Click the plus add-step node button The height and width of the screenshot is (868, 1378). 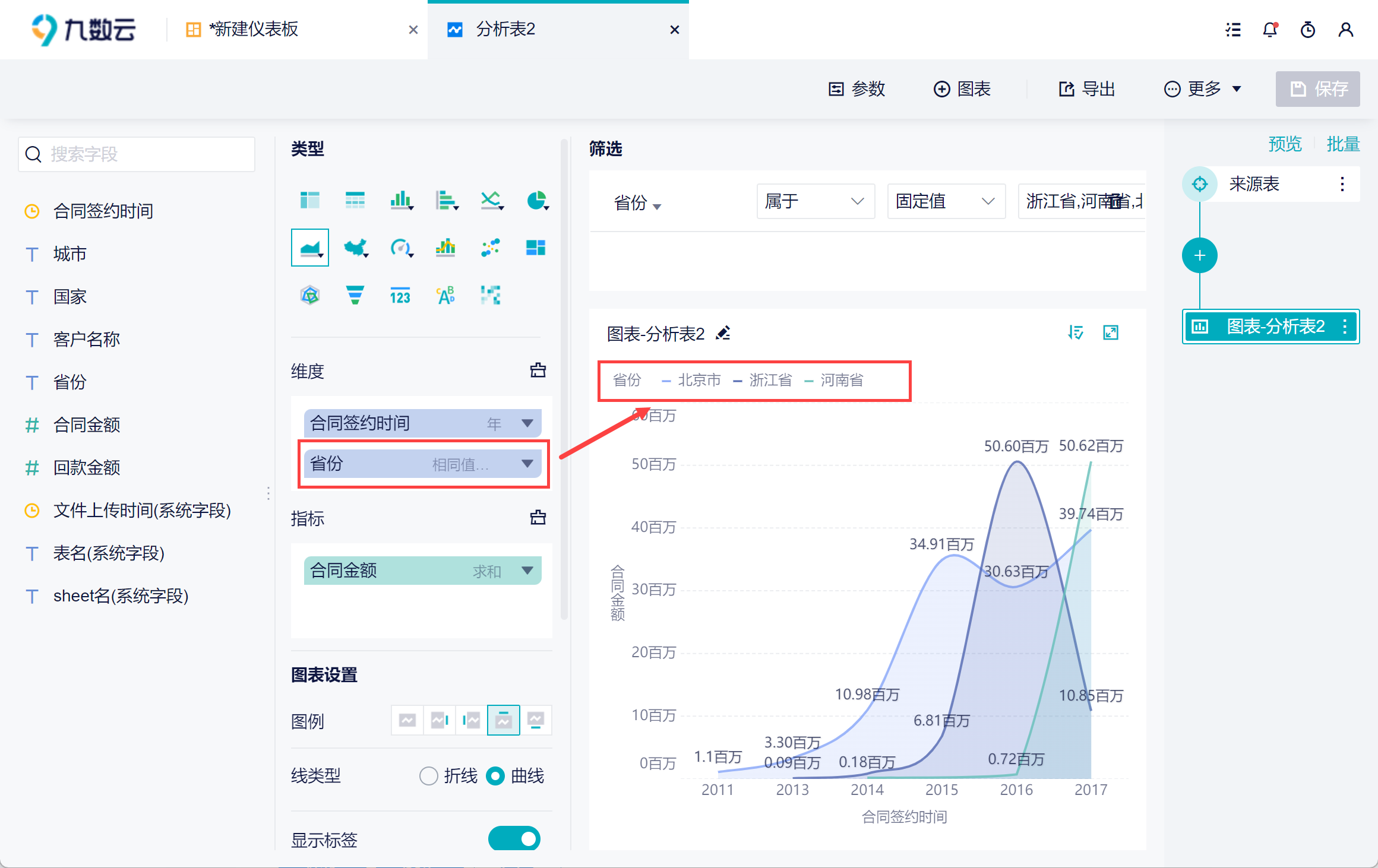[1199, 255]
